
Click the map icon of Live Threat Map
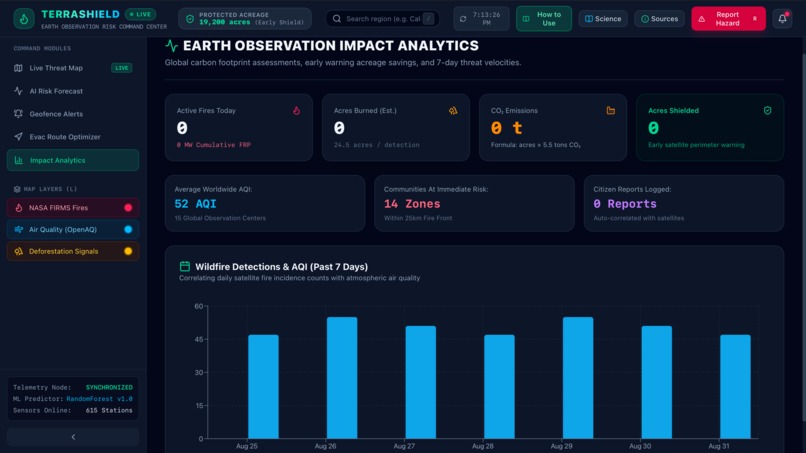(x=19, y=68)
